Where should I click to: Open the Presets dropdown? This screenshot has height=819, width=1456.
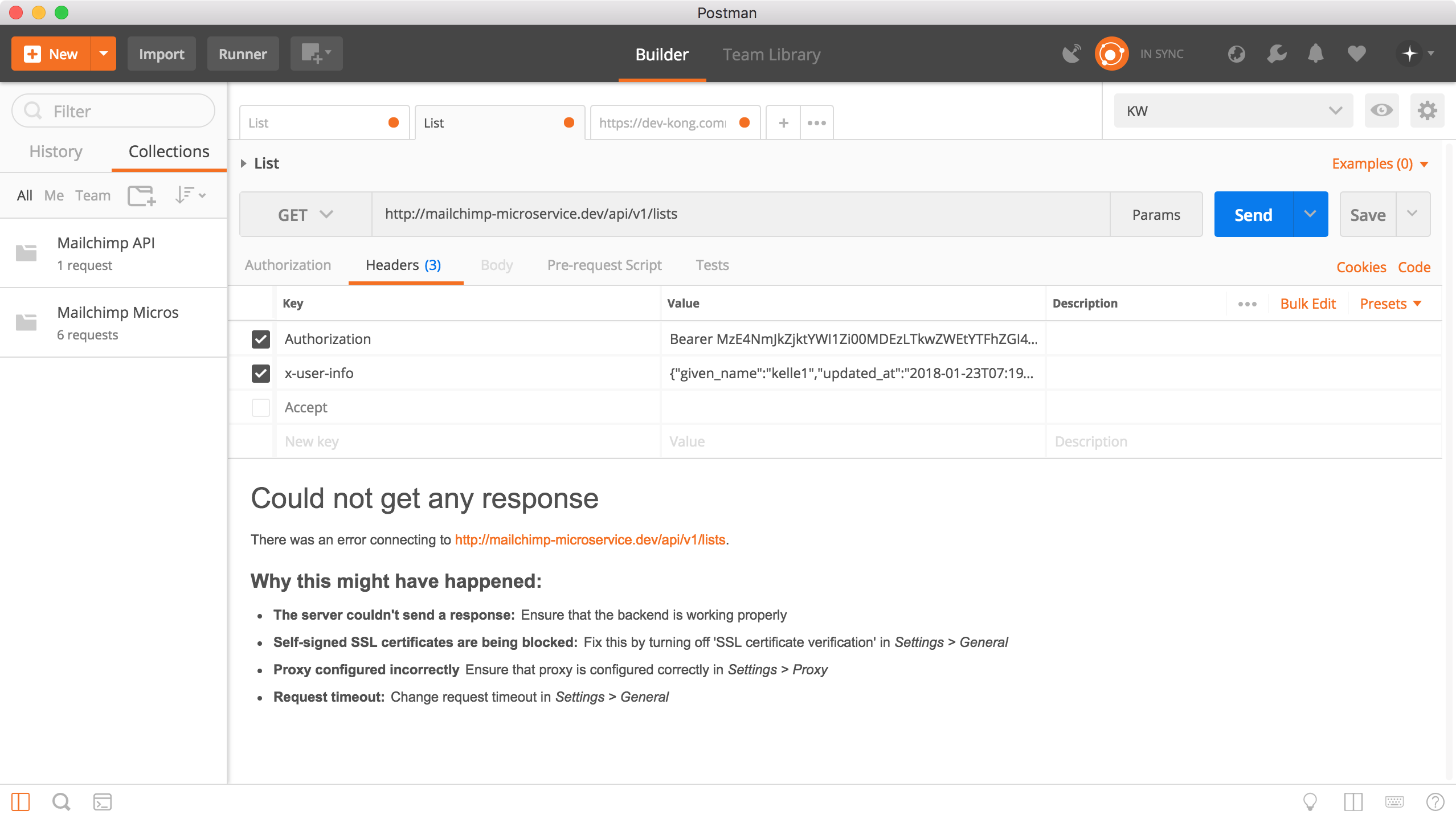pyautogui.click(x=1390, y=303)
